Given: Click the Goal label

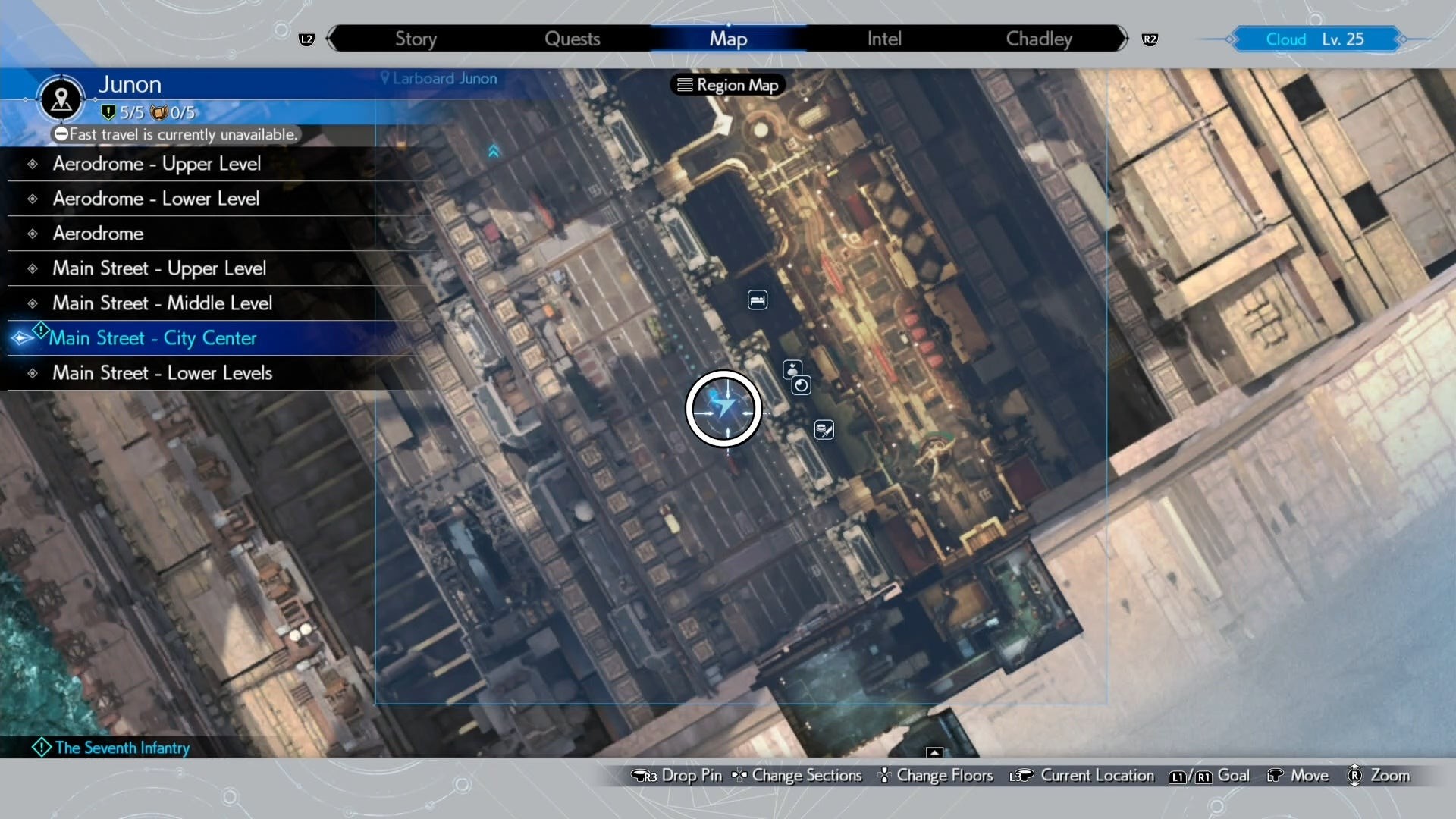Looking at the screenshot, I should (1234, 775).
